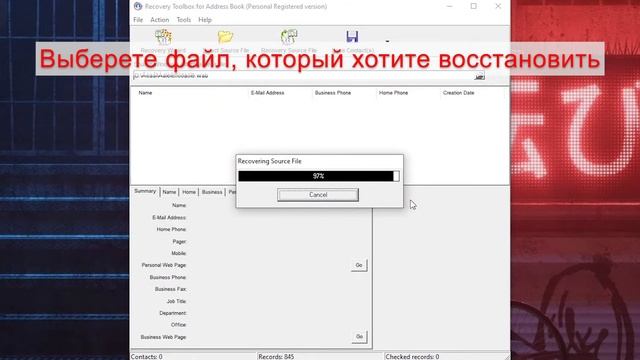
Task: Click the Recovery Toolbox app icon in title bar
Action: [138, 6]
